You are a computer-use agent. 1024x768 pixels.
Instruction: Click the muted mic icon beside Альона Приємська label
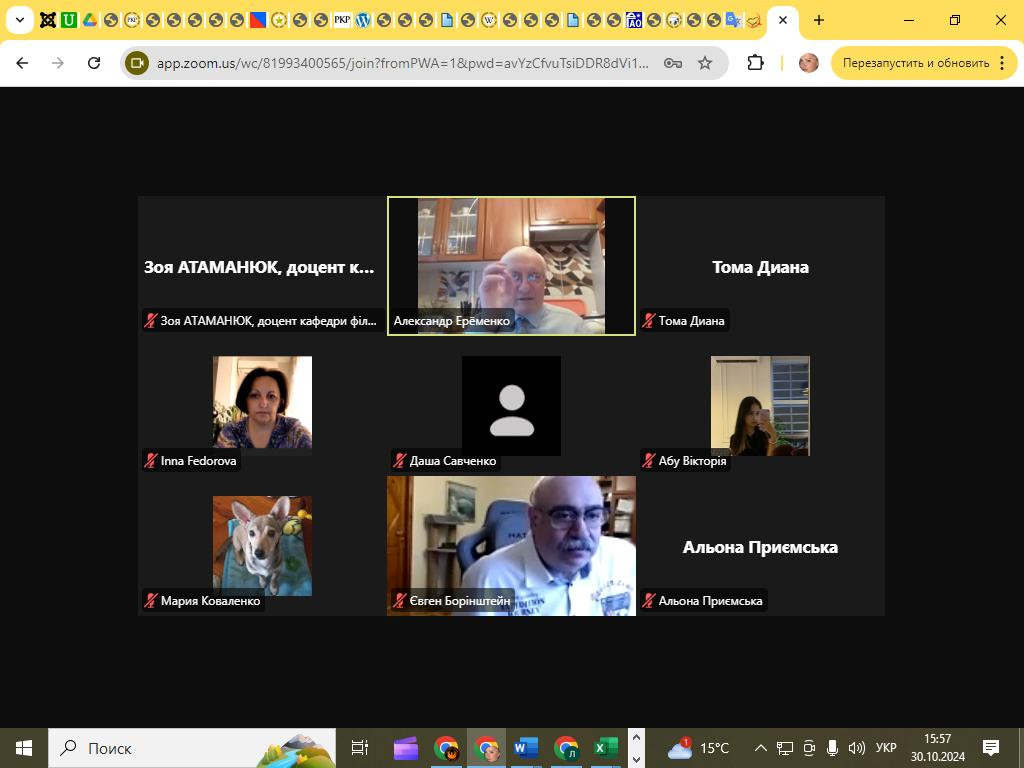648,601
